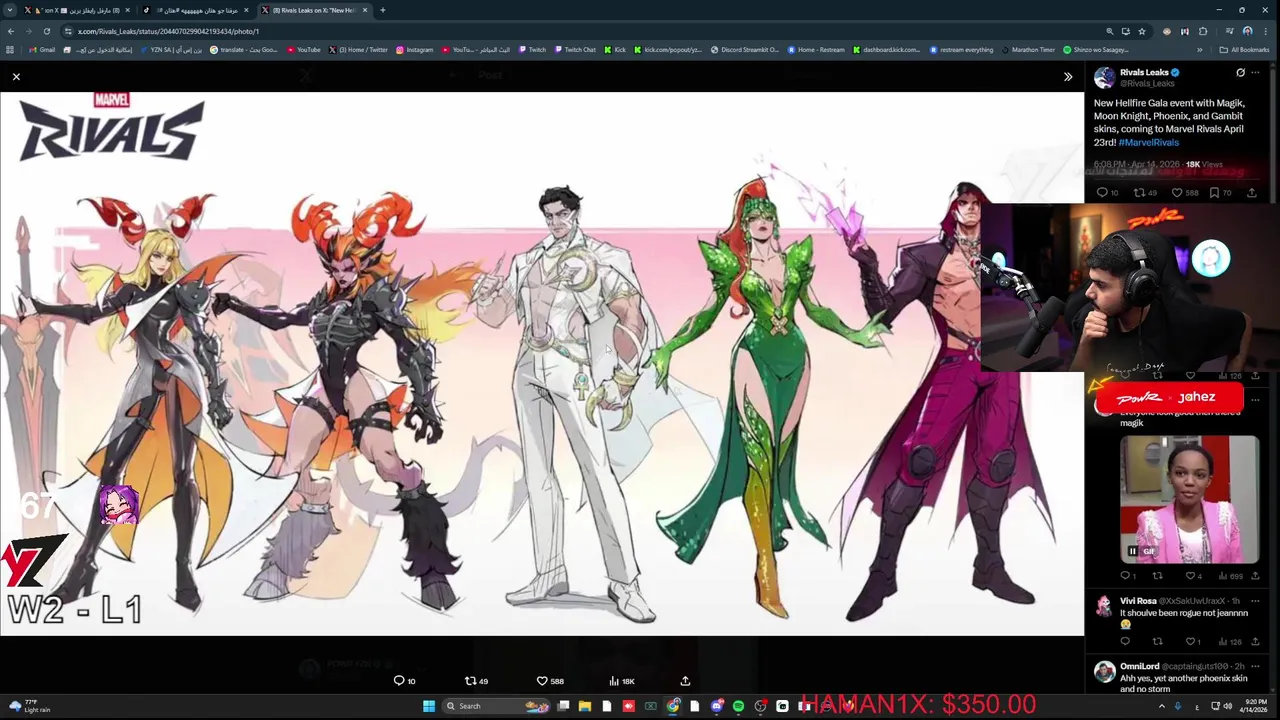The width and height of the screenshot is (1280, 720).
Task: Open the YouTube bookmark
Action: point(304,49)
